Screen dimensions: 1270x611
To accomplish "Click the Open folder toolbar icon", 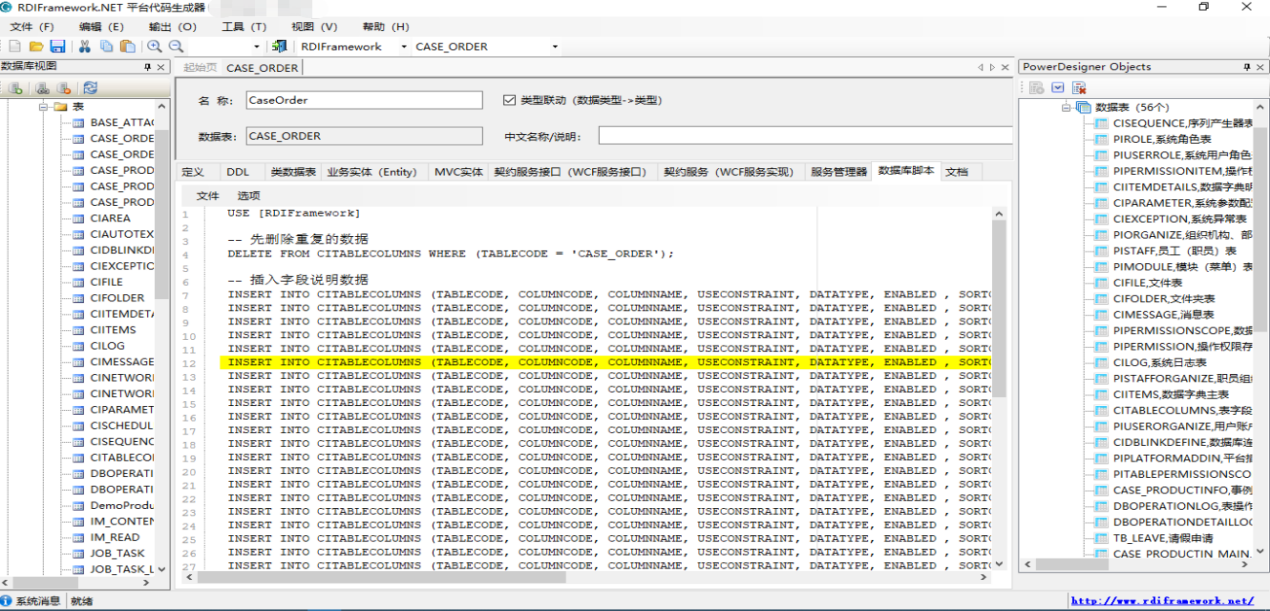I will tap(36, 46).
